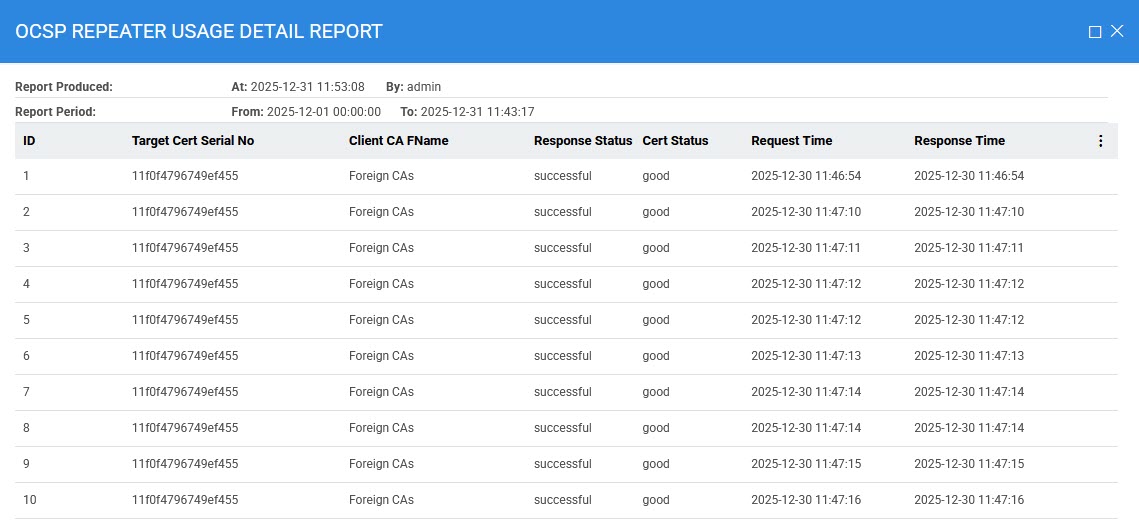Image resolution: width=1139 pixels, height=523 pixels.
Task: Click response time 11:47:16 in row 10
Action: coord(969,500)
